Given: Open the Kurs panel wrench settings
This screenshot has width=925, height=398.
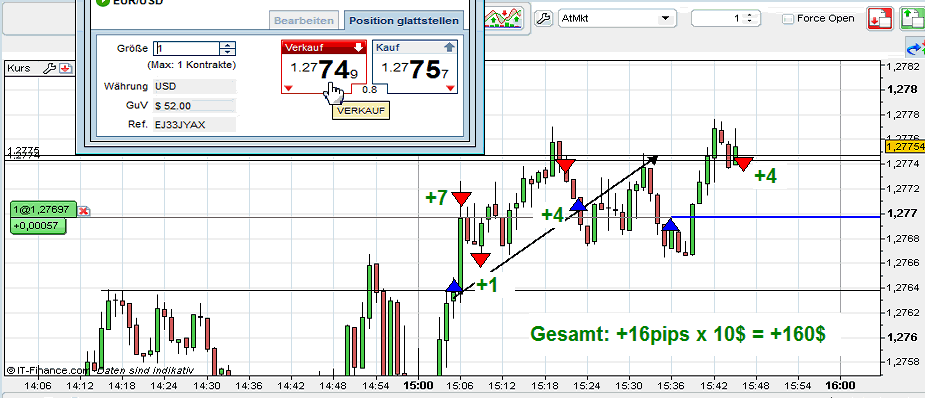Looking at the screenshot, I should pos(50,68).
